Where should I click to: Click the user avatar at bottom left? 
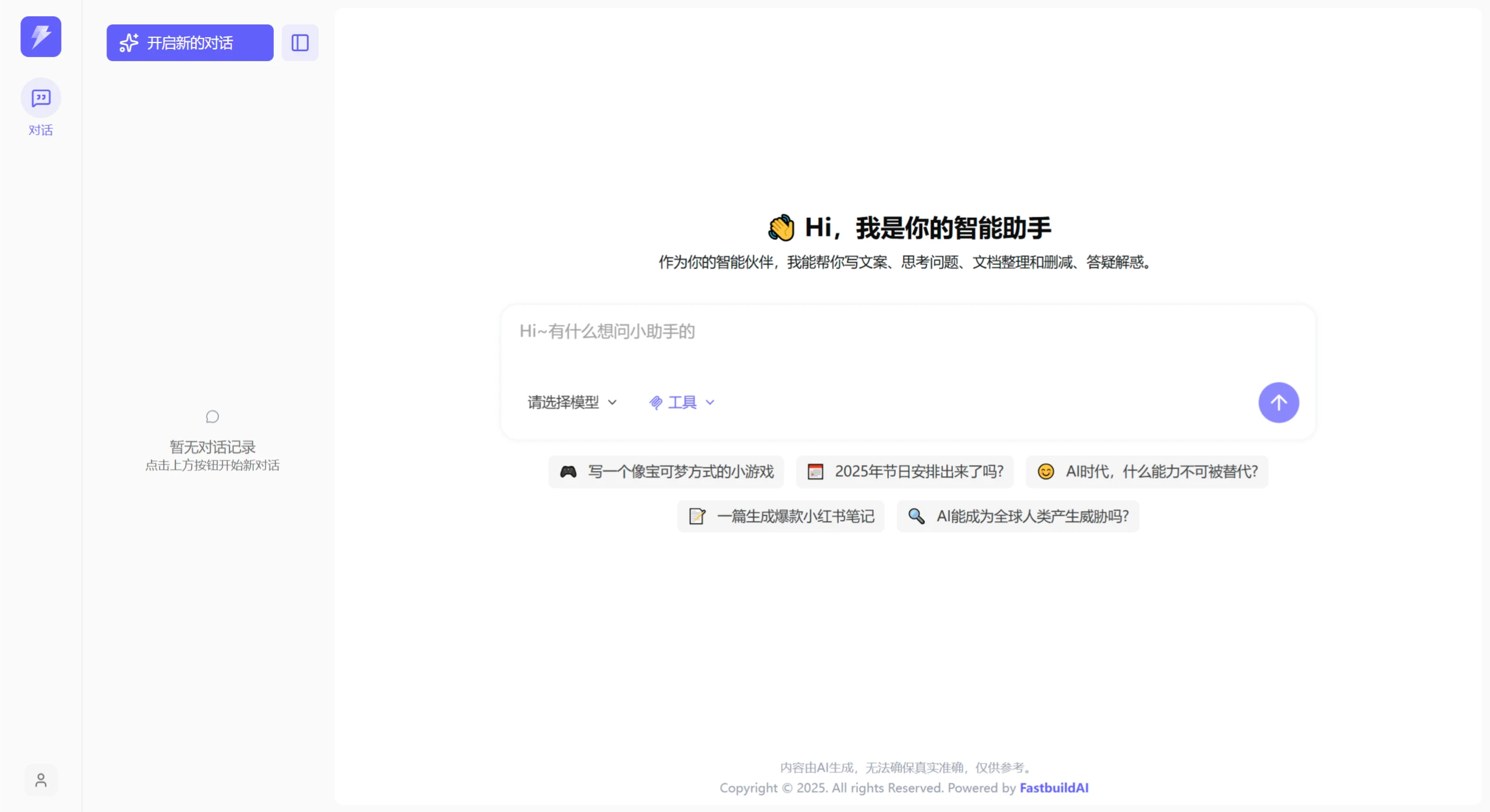tap(40, 780)
